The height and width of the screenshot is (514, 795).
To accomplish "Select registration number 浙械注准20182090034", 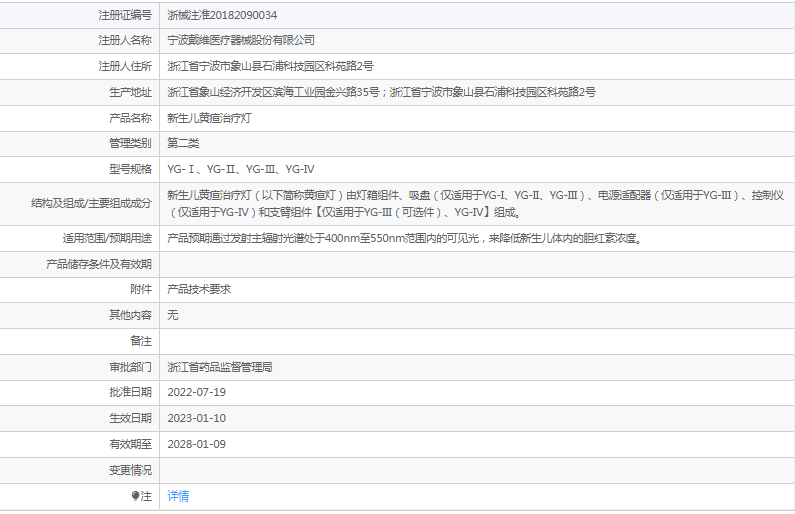I will pyautogui.click(x=222, y=15).
